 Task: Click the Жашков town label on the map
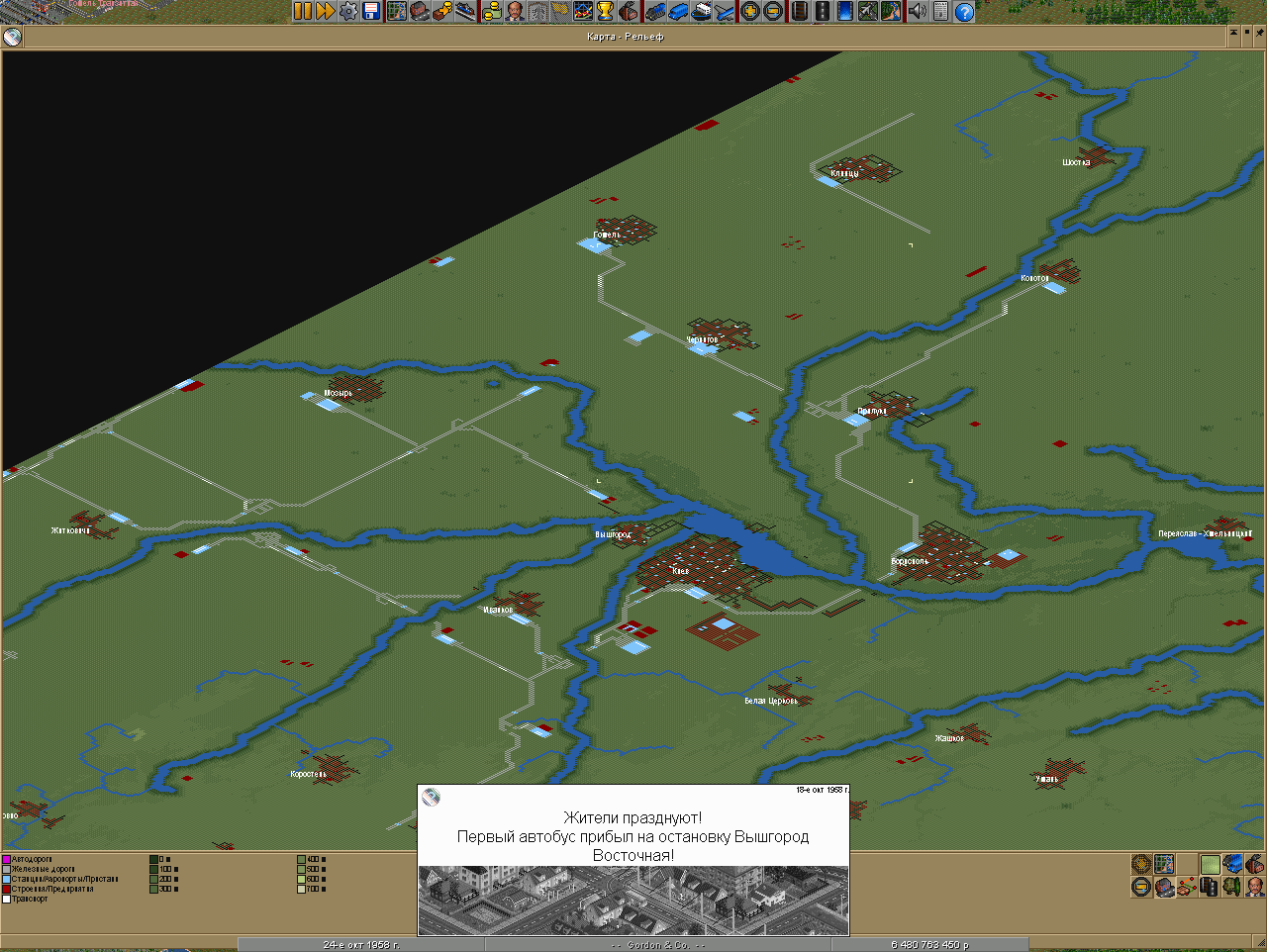(949, 738)
